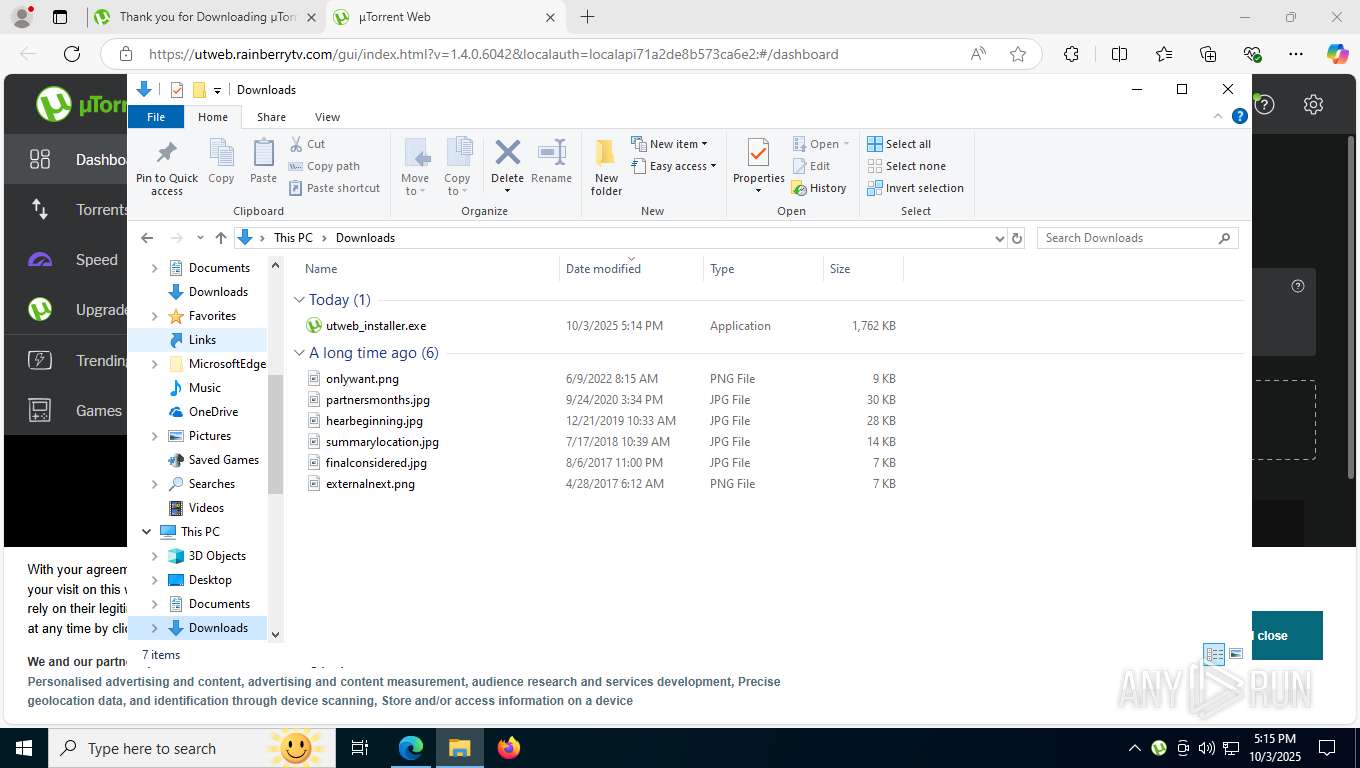Open µTorrent Speed sidebar item
The image size is (1360, 768).
66,260
